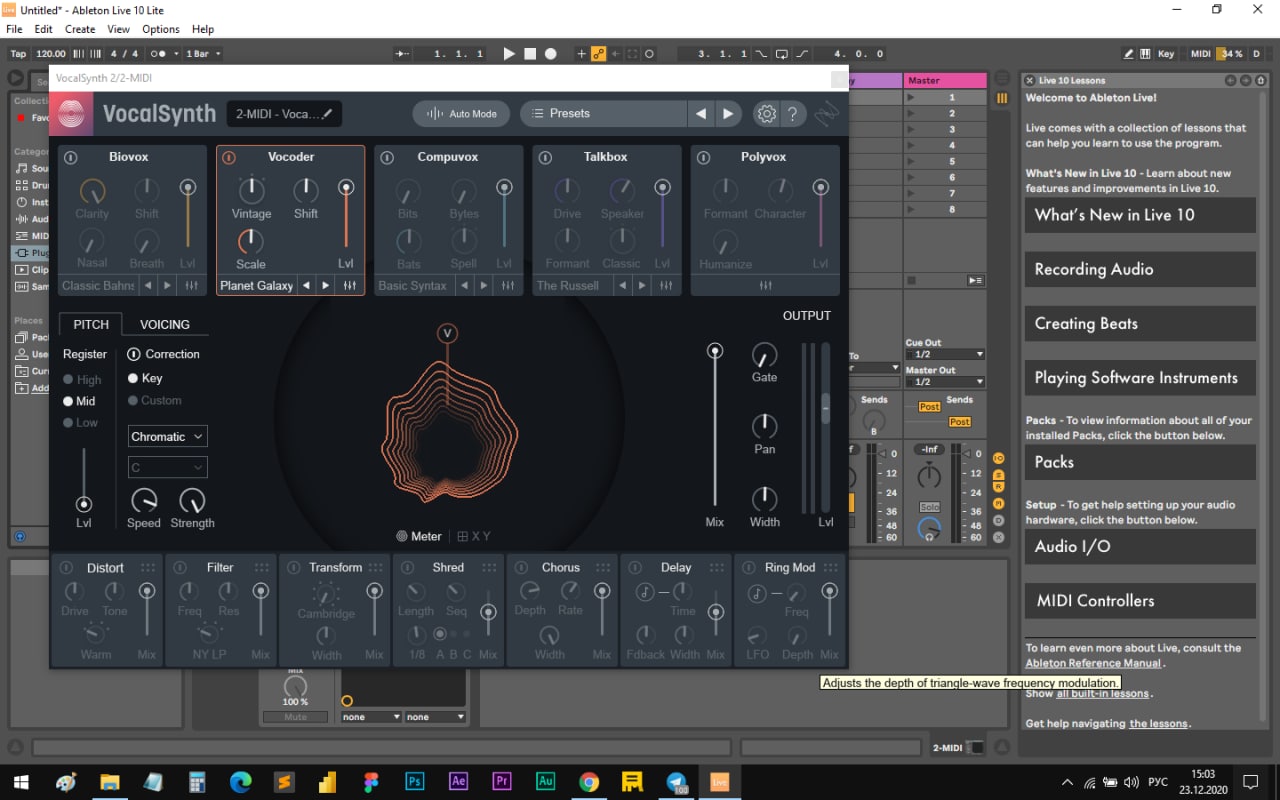Open the Cue Out 1/2 dropdown

[944, 354]
